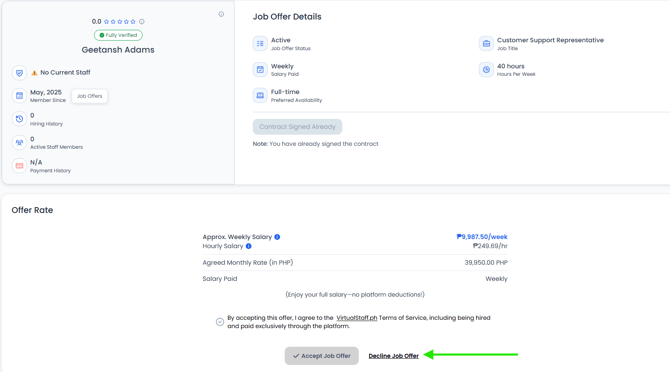The width and height of the screenshot is (670, 372).
Task: Click the Accept Job Offer button
Action: (x=322, y=356)
